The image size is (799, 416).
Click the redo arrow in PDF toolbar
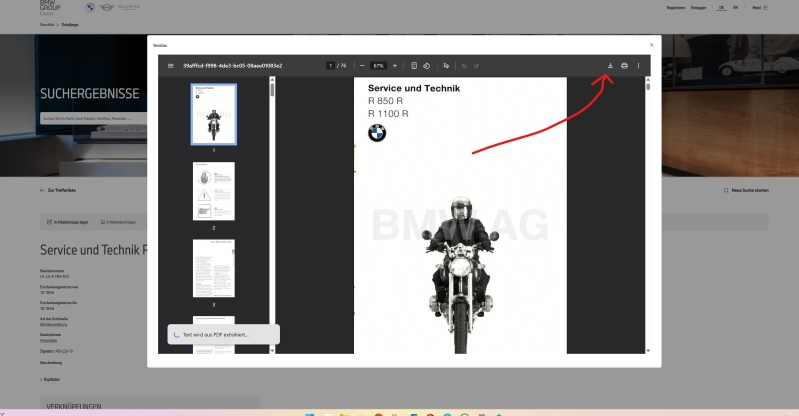point(476,66)
